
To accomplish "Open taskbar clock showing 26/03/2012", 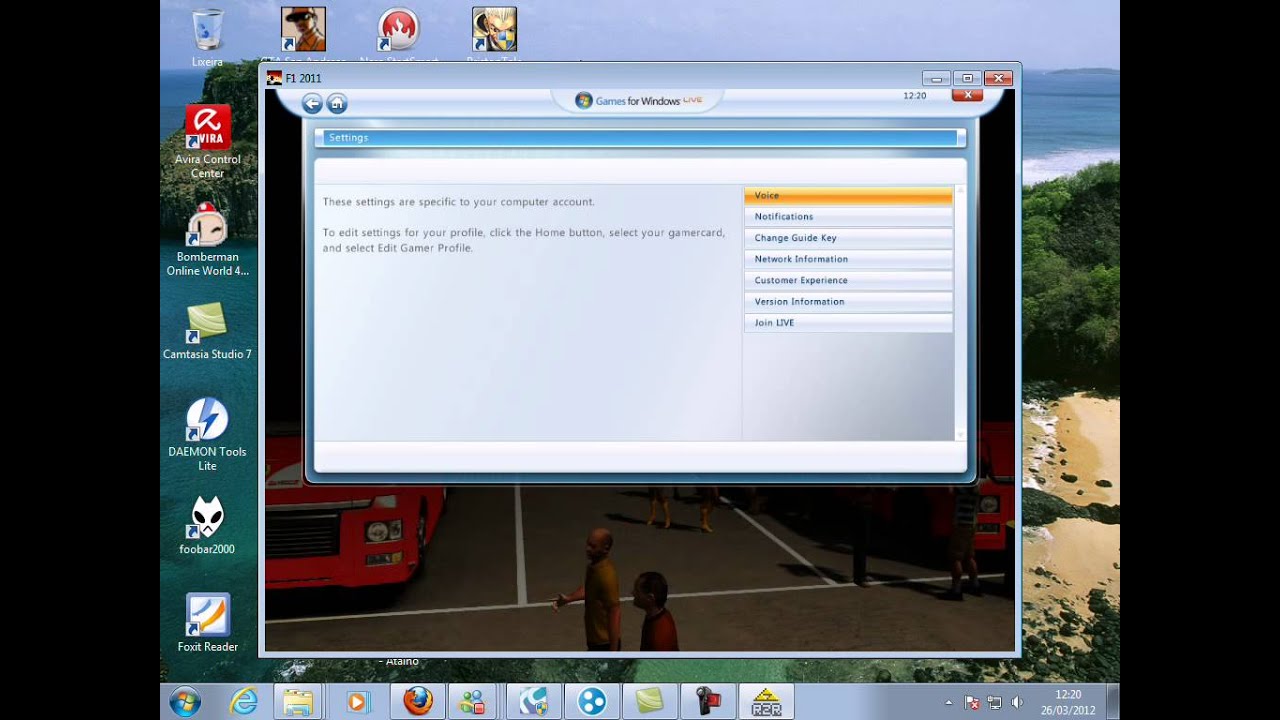I will coord(1068,702).
